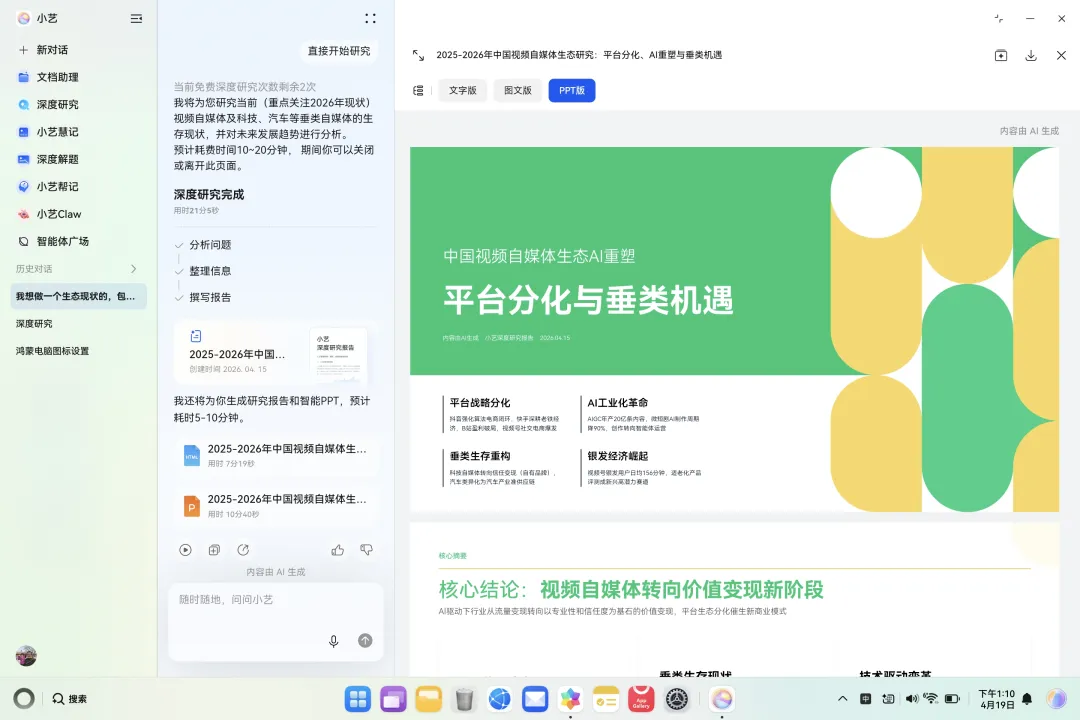This screenshot has height=720, width=1080.
Task: Show hidden system tray icons in the taskbar
Action: click(x=842, y=699)
